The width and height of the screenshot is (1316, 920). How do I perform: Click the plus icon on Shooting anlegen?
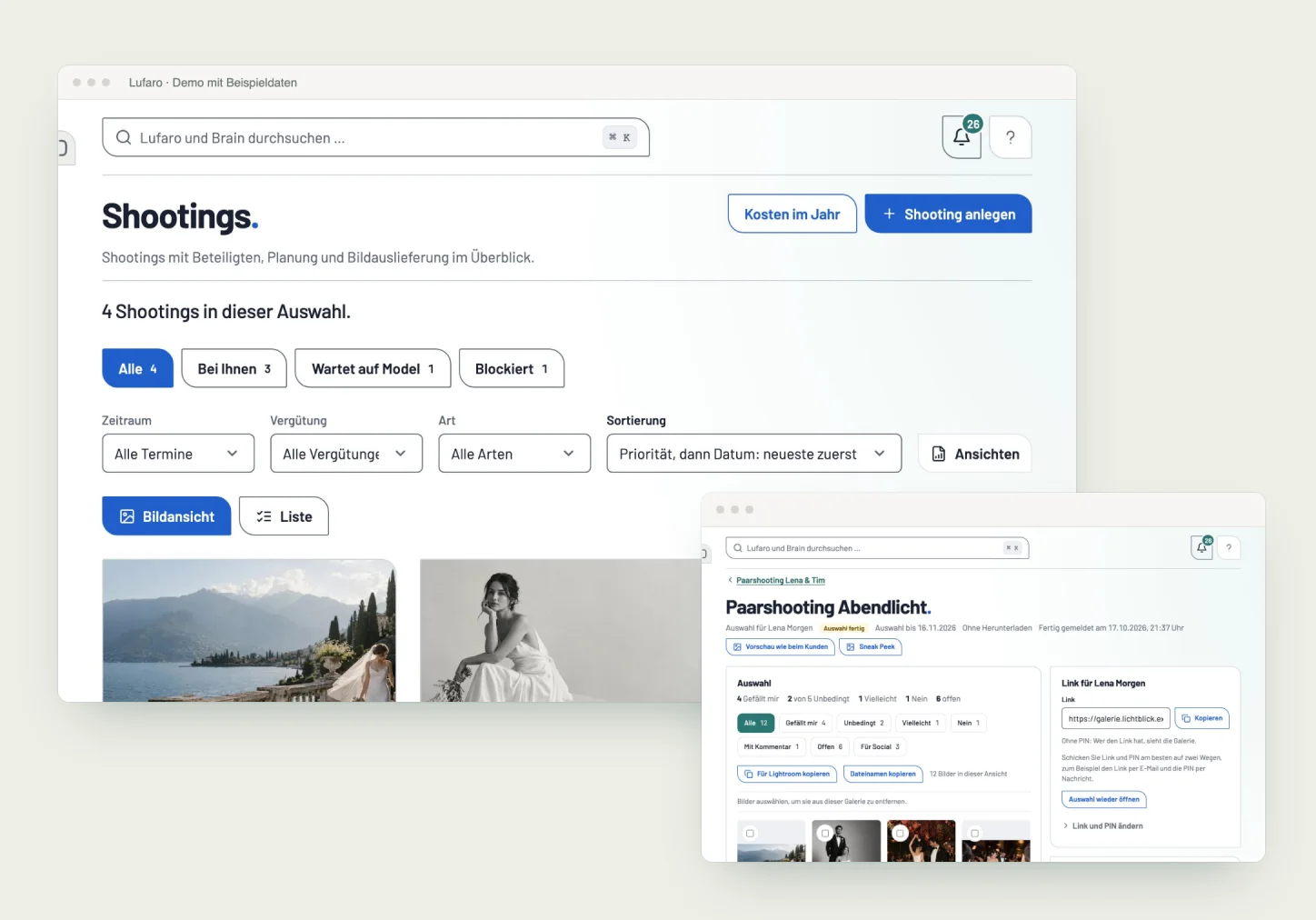889,214
